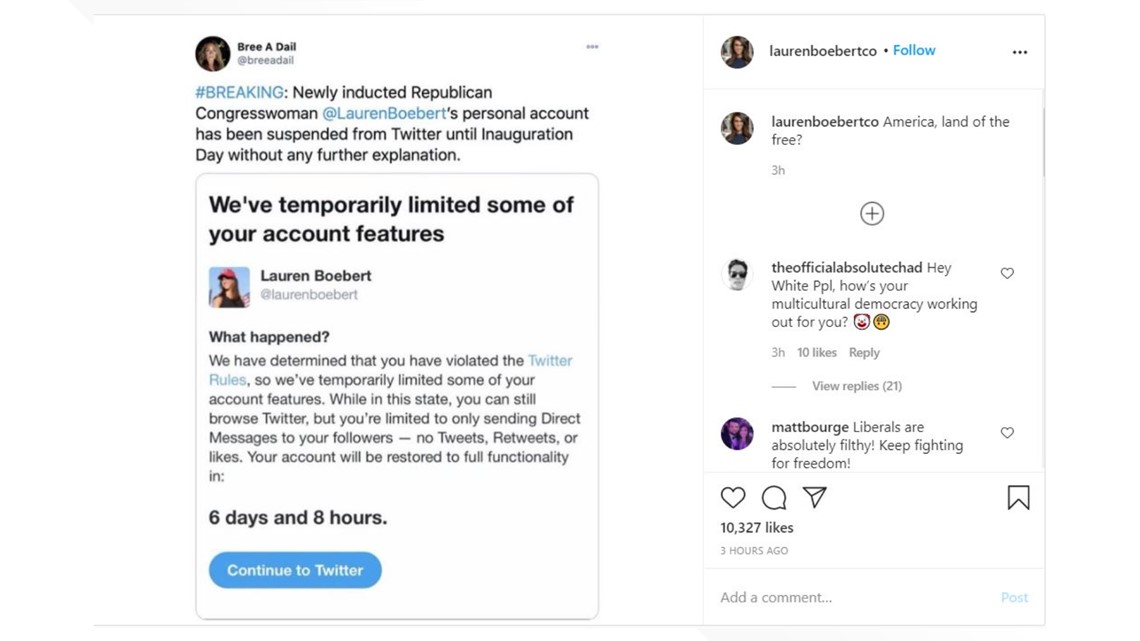The image size is (1140, 641).
Task: Open mattbourge's profile avatar
Action: pyautogui.click(x=736, y=434)
